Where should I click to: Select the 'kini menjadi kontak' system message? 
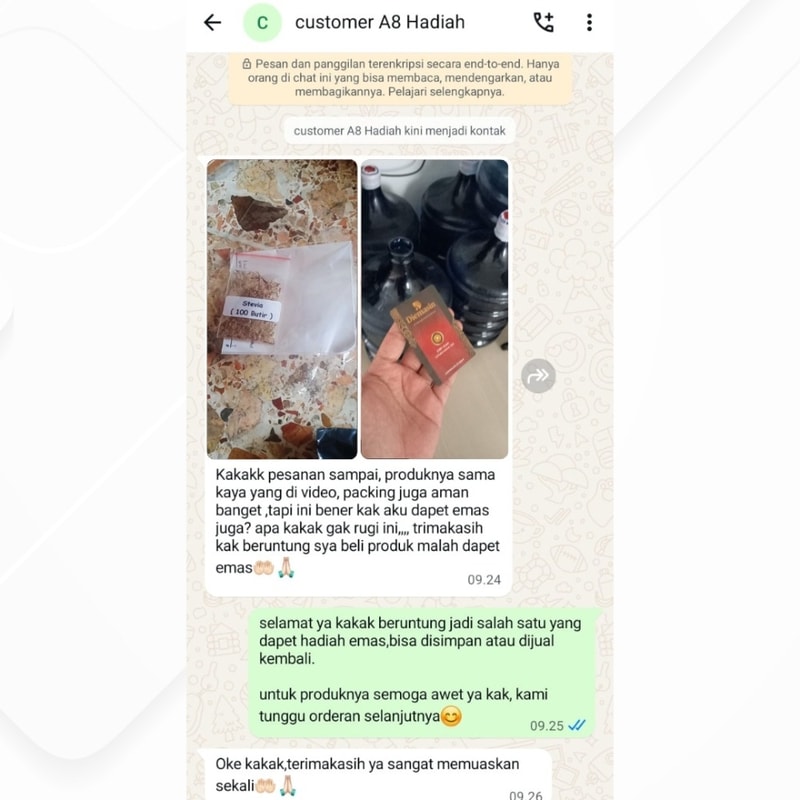click(x=399, y=131)
